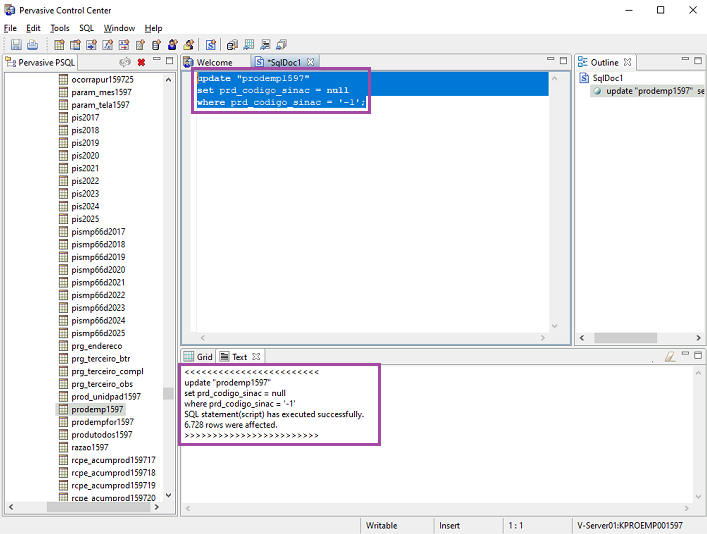Click the table list scroll down arrow
Image resolution: width=707 pixels, height=534 pixels.
[168, 494]
